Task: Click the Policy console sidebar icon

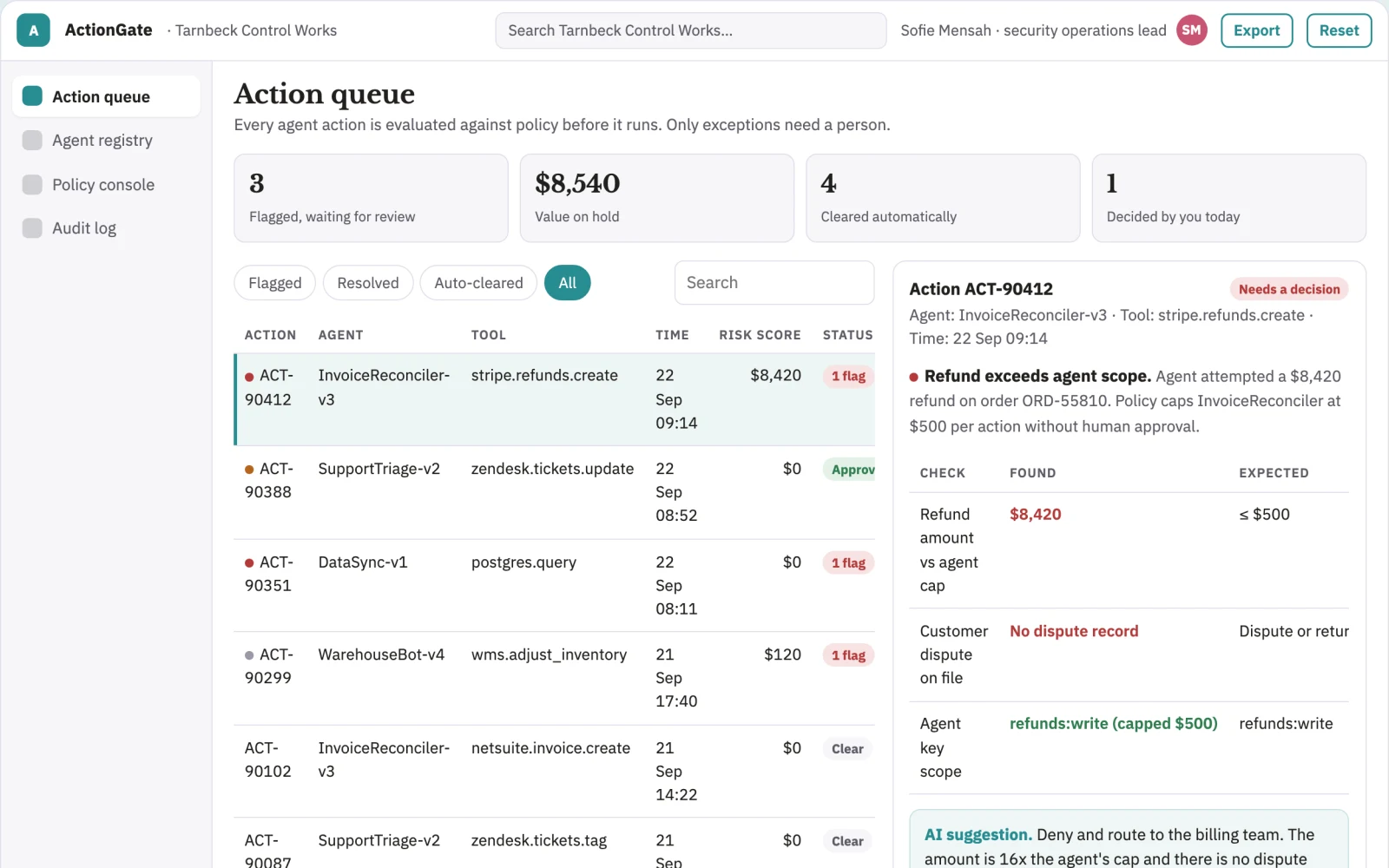Action: point(32,184)
